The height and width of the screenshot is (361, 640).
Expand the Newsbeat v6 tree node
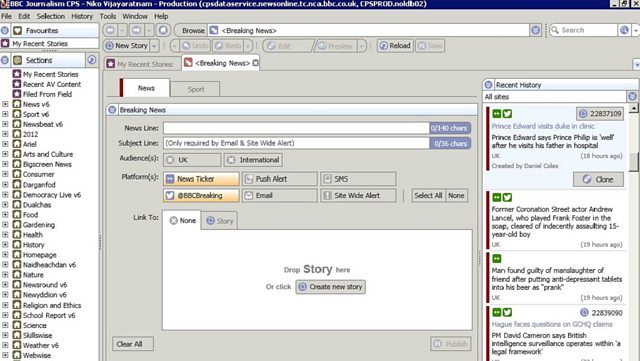pyautogui.click(x=5, y=124)
